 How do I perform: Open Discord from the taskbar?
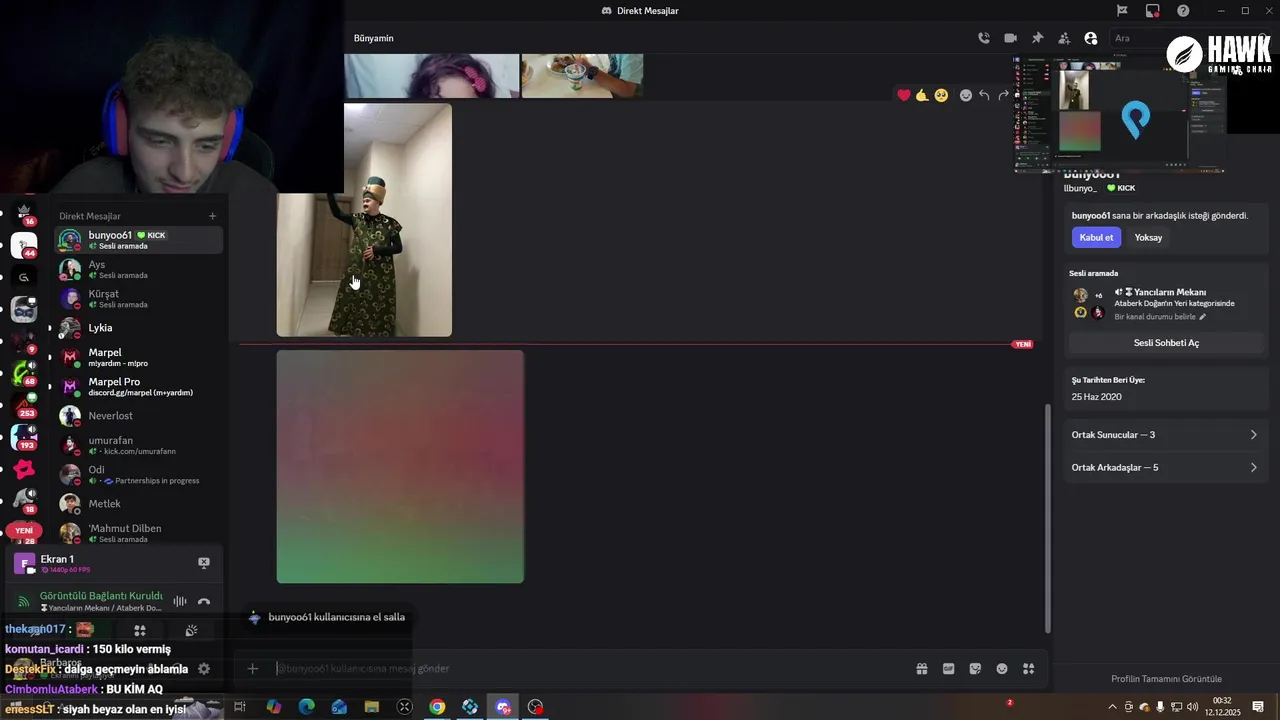coord(503,707)
